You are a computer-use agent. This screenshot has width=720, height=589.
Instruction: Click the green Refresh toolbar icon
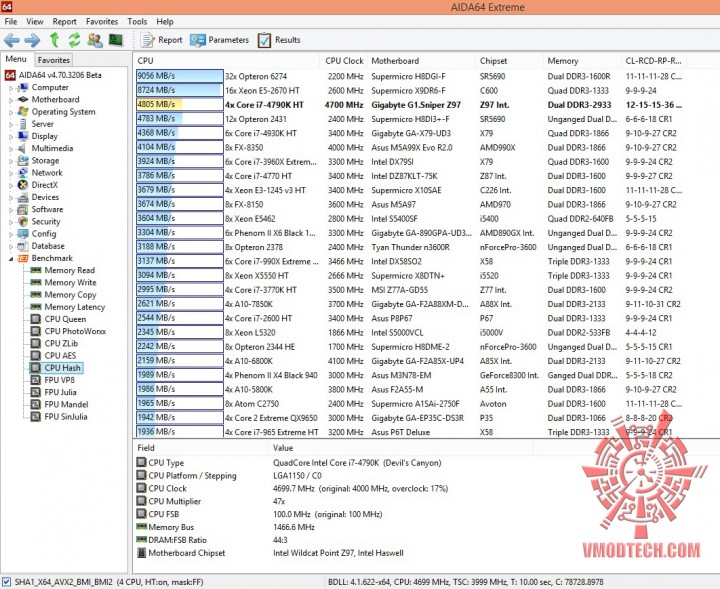(x=74, y=40)
